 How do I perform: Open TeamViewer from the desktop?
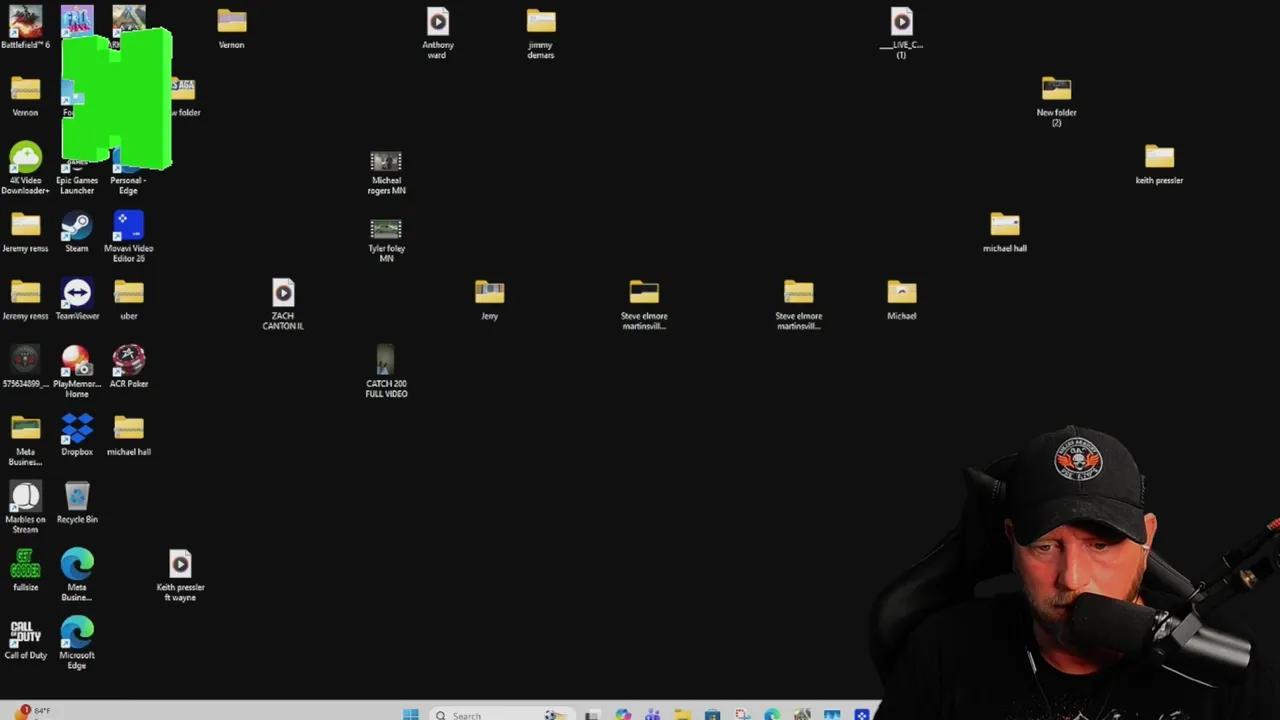(77, 300)
